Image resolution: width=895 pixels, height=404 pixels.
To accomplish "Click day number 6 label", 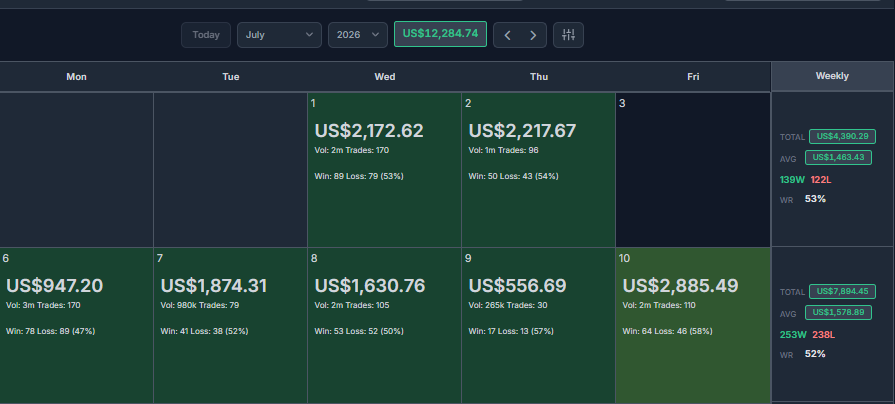I will tap(6, 258).
